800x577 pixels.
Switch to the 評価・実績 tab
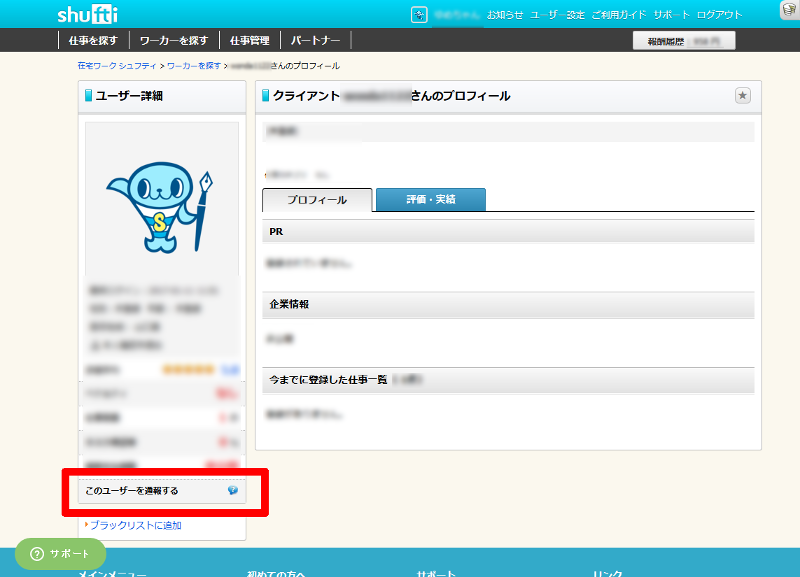tap(431, 199)
